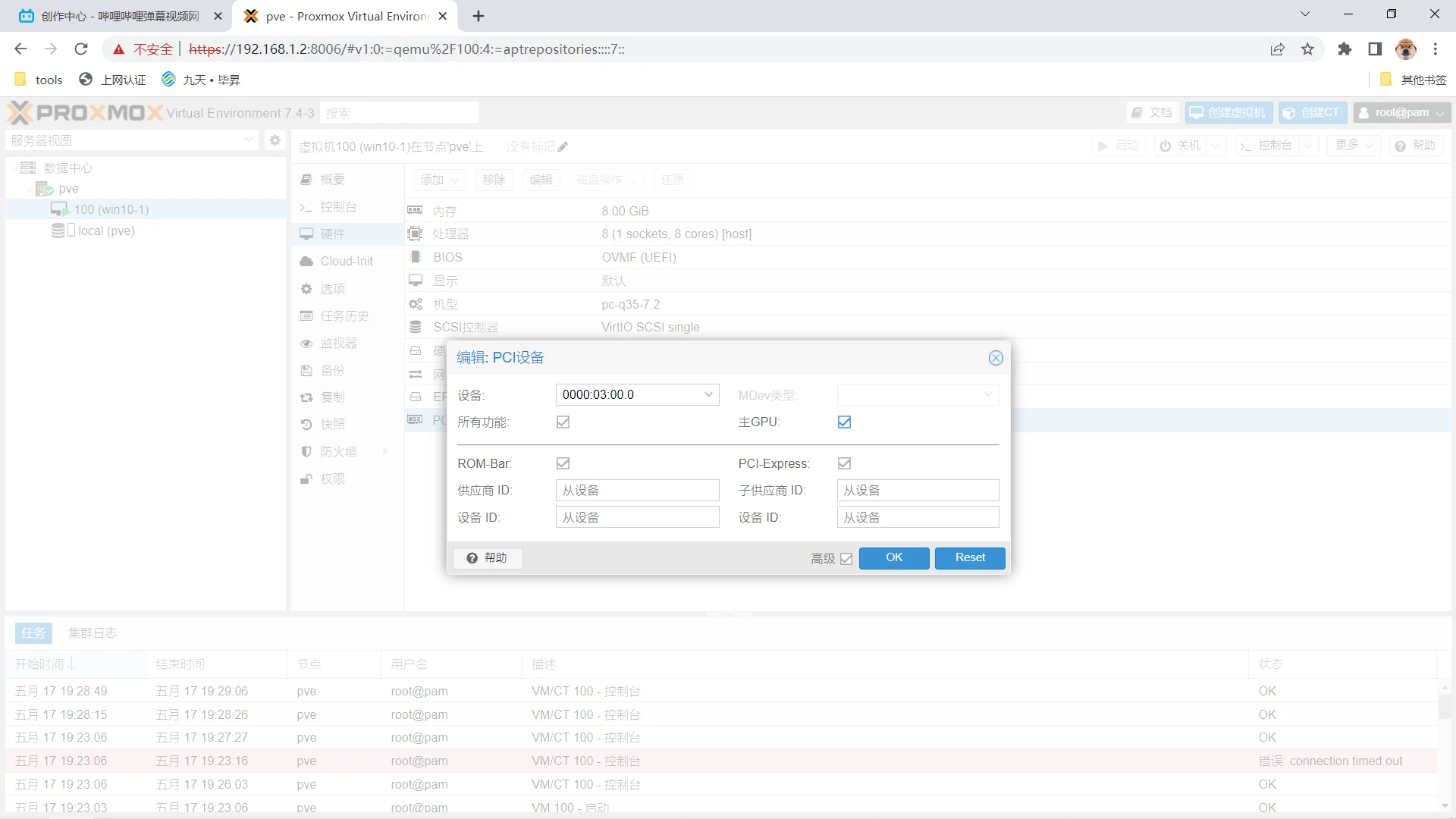Viewport: 1456px width, 819px height.
Task: Click the Reset button
Action: [x=970, y=558]
